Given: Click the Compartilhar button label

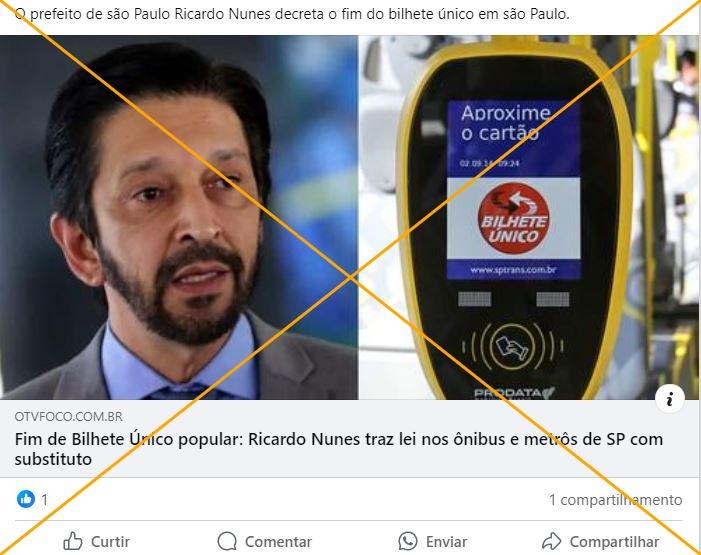Looking at the screenshot, I should [x=614, y=542].
